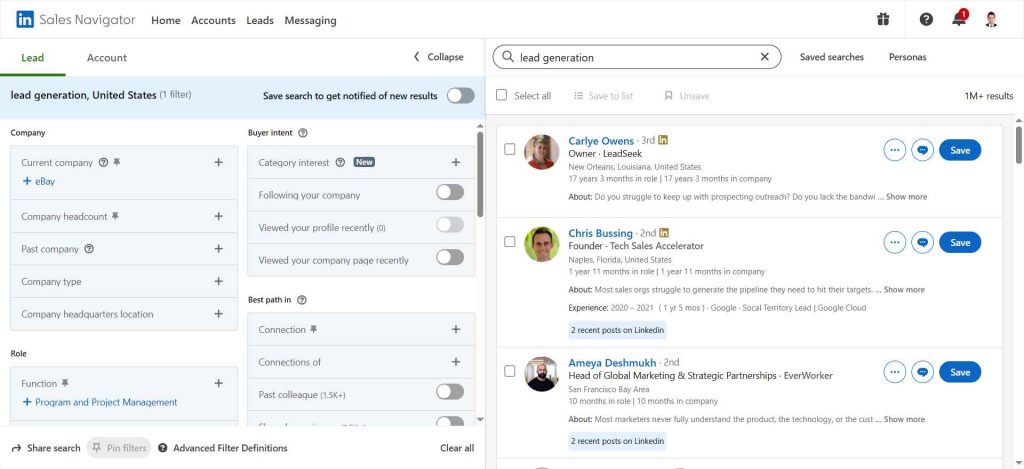
Task: Click the filter panel scrollbar
Action: (x=481, y=174)
